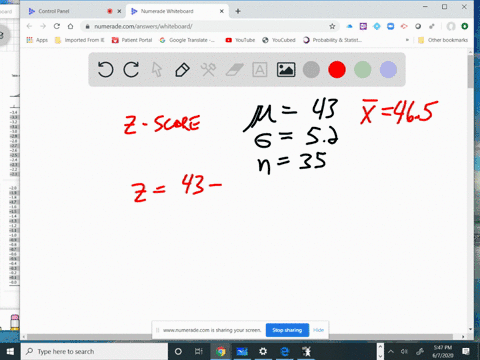Insert an image with picture tool

coord(286,70)
